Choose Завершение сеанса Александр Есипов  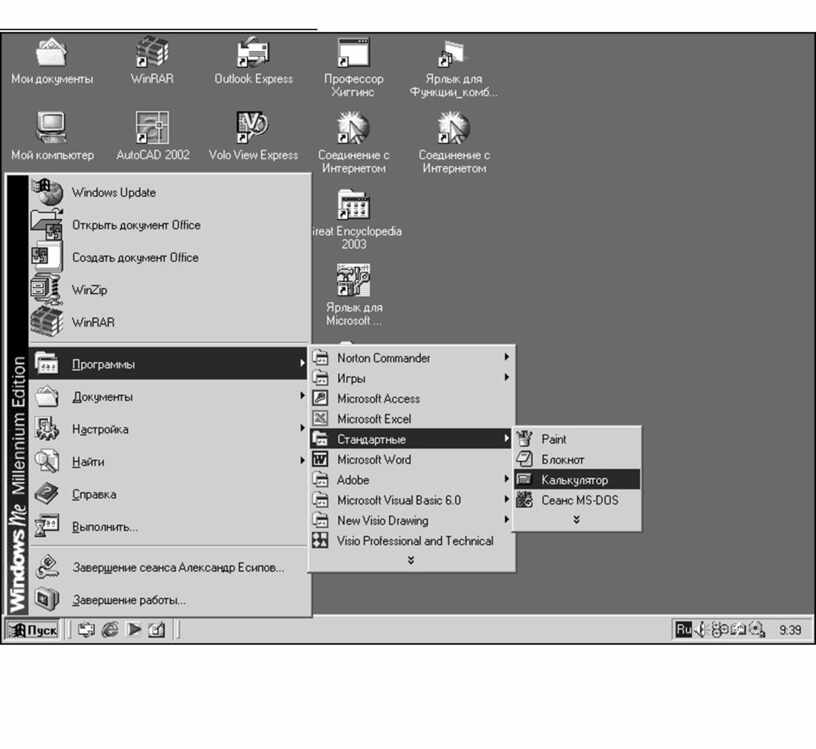168,567
